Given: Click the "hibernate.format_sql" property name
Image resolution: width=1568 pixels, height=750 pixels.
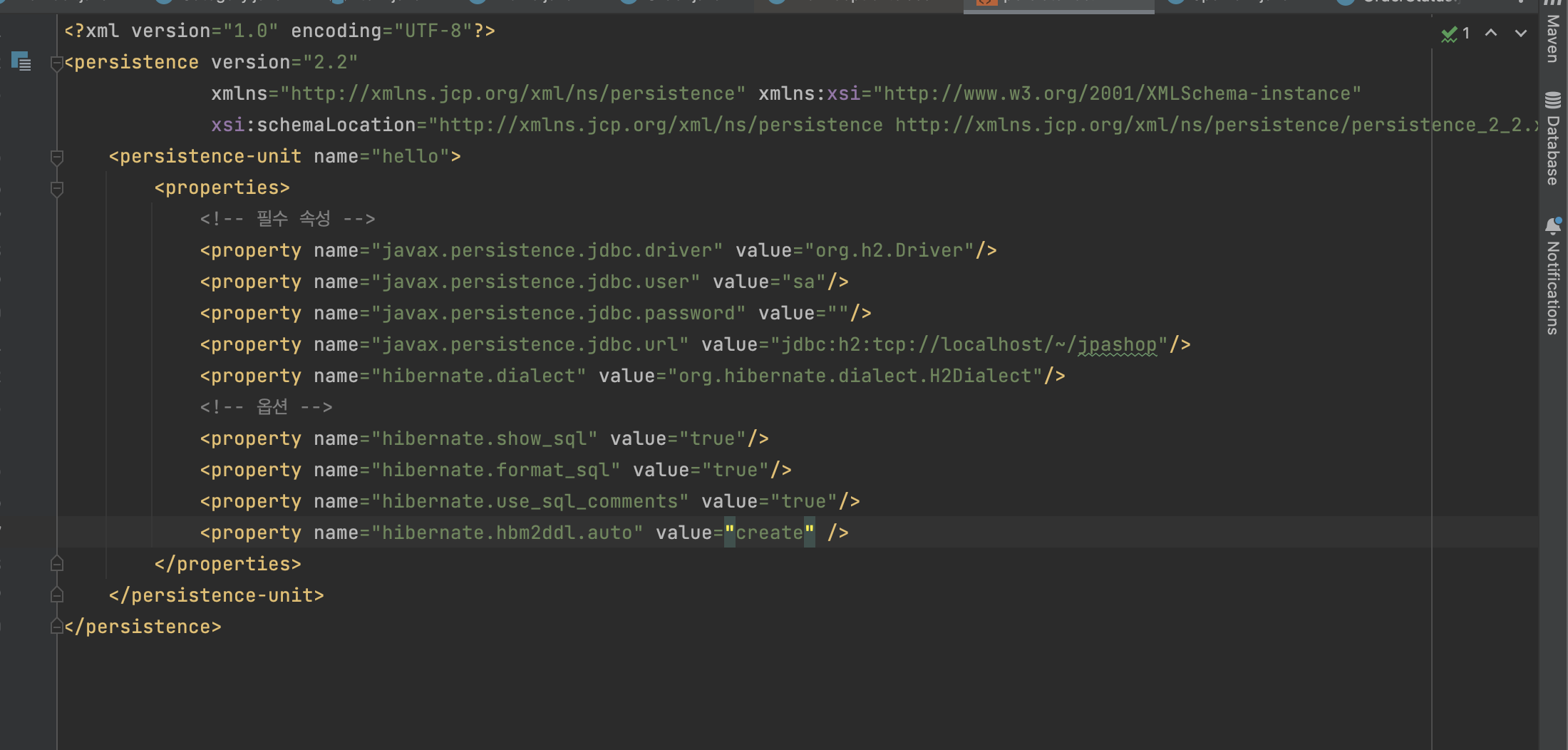Looking at the screenshot, I should (495, 471).
